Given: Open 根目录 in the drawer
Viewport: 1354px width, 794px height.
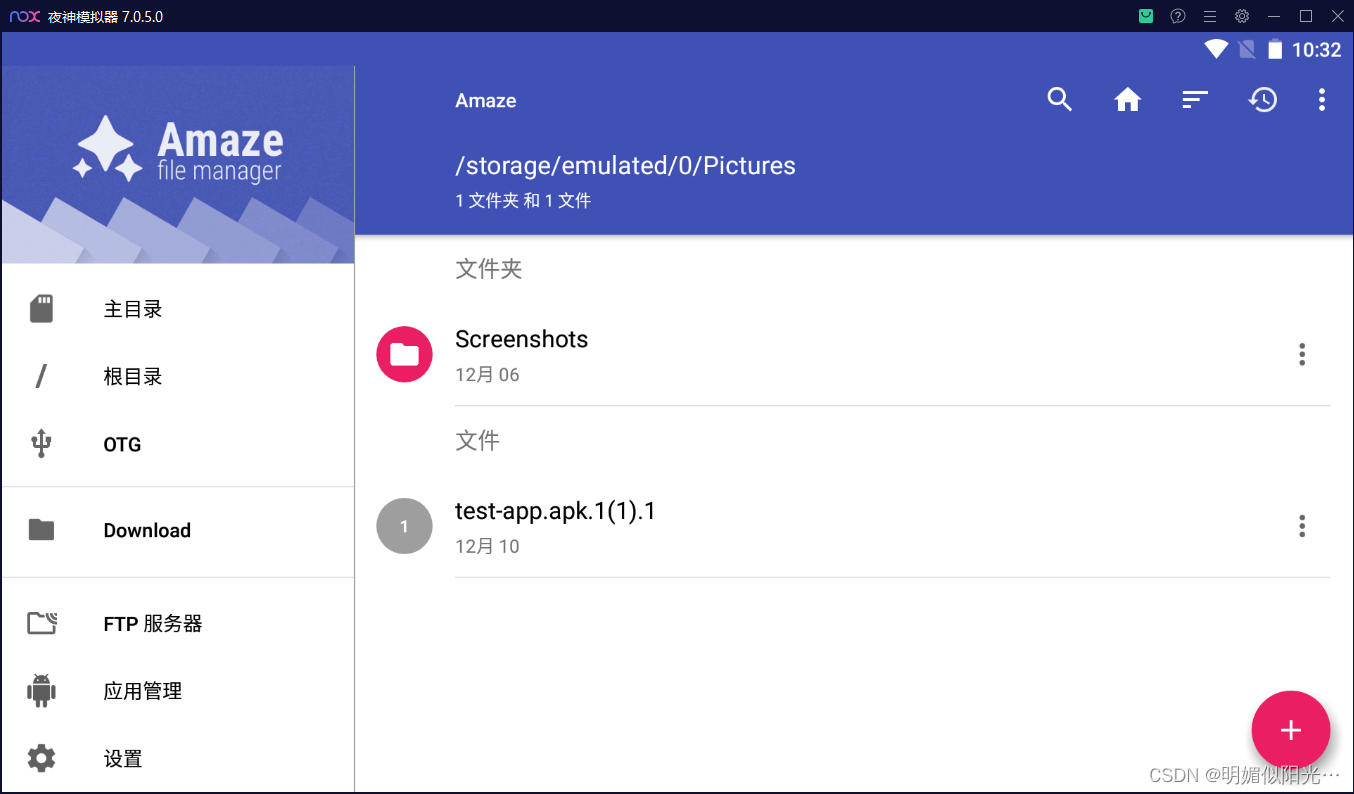Looking at the screenshot, I should pos(178,377).
